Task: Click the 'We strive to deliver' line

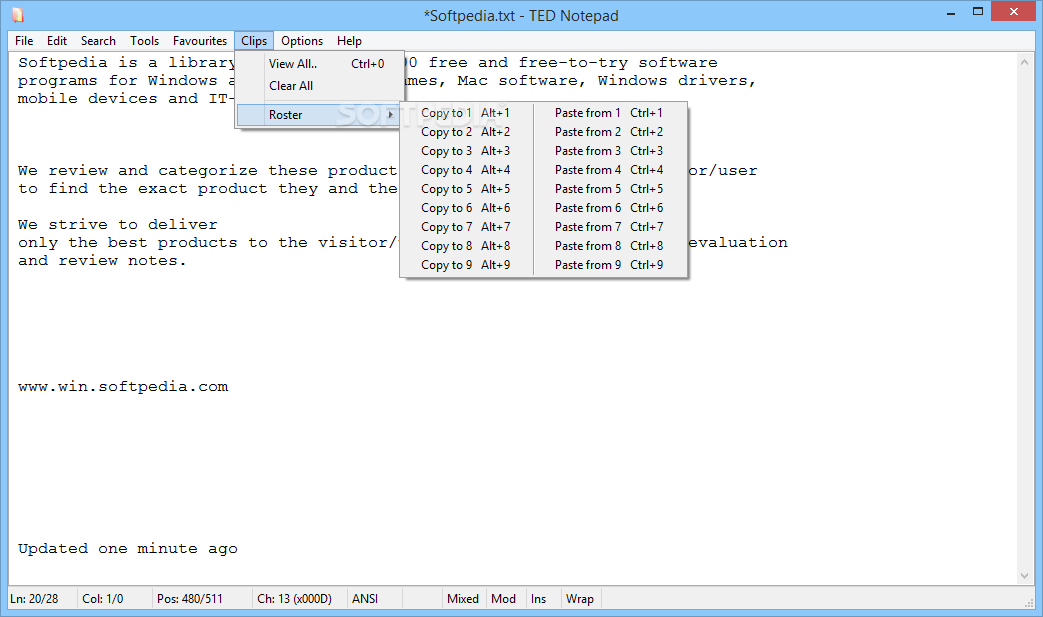Action: [x=118, y=225]
